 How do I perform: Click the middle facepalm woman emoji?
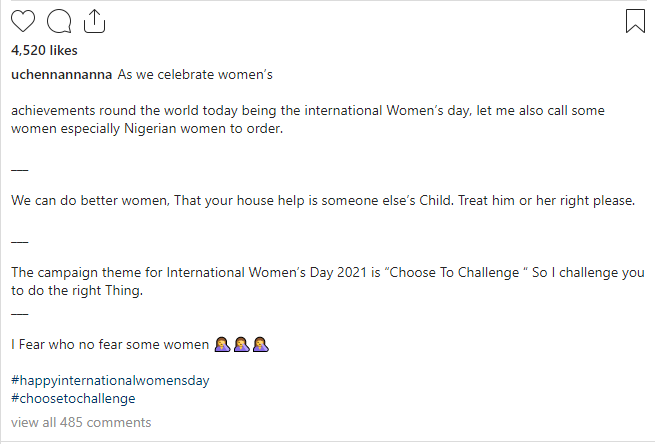pos(241,345)
